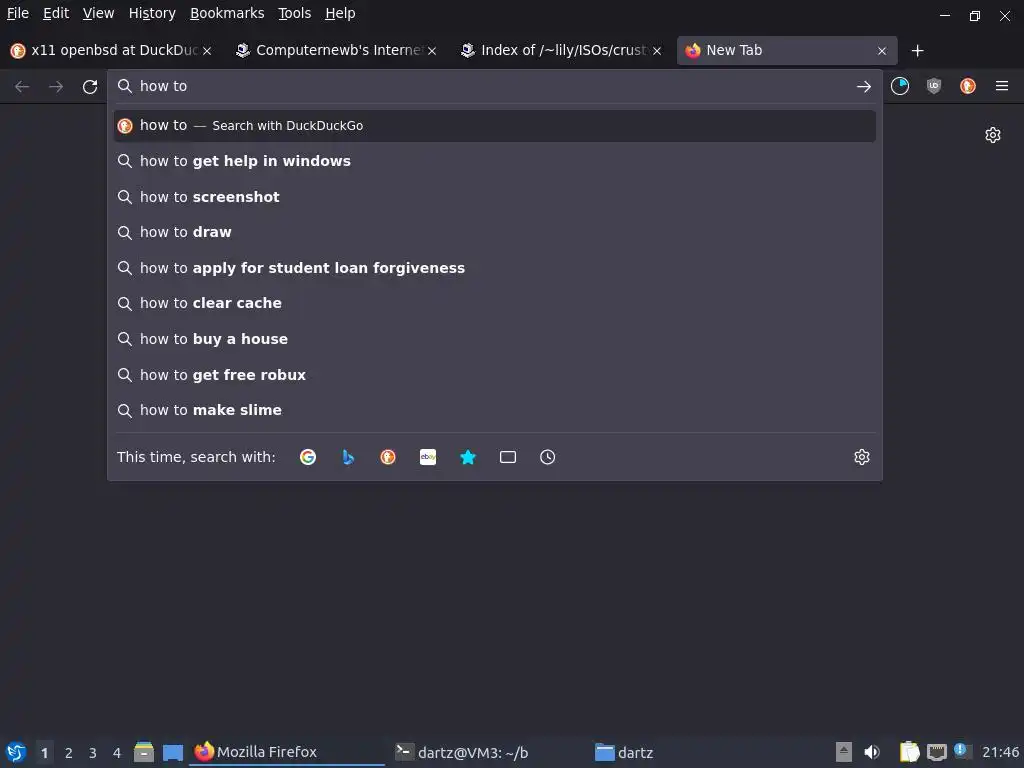Open the Firefox hamburger menu

coord(1002,86)
